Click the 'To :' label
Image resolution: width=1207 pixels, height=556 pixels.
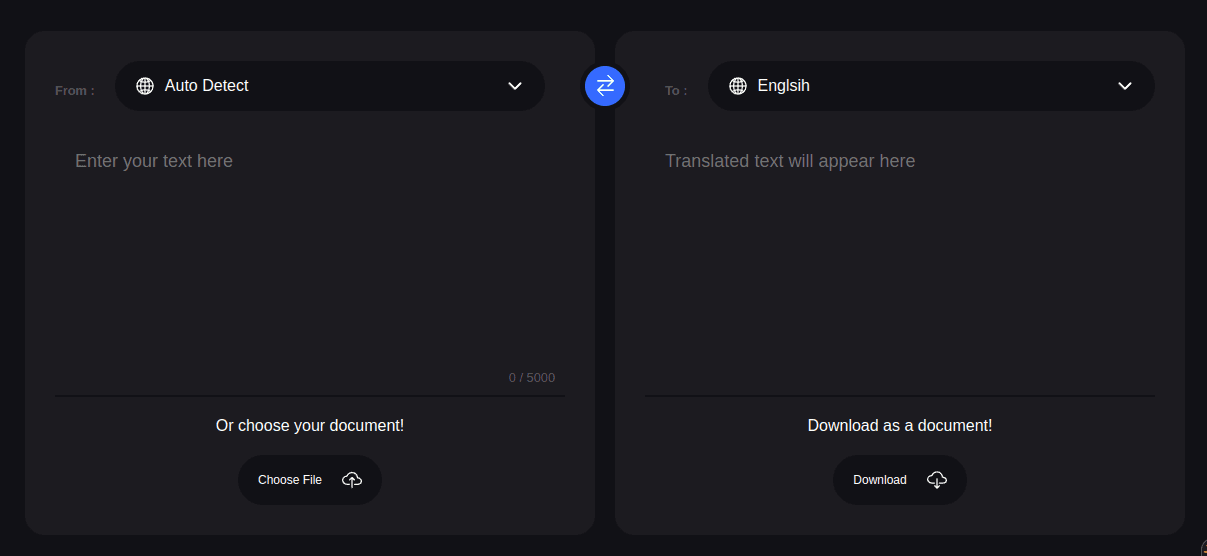[x=676, y=91]
